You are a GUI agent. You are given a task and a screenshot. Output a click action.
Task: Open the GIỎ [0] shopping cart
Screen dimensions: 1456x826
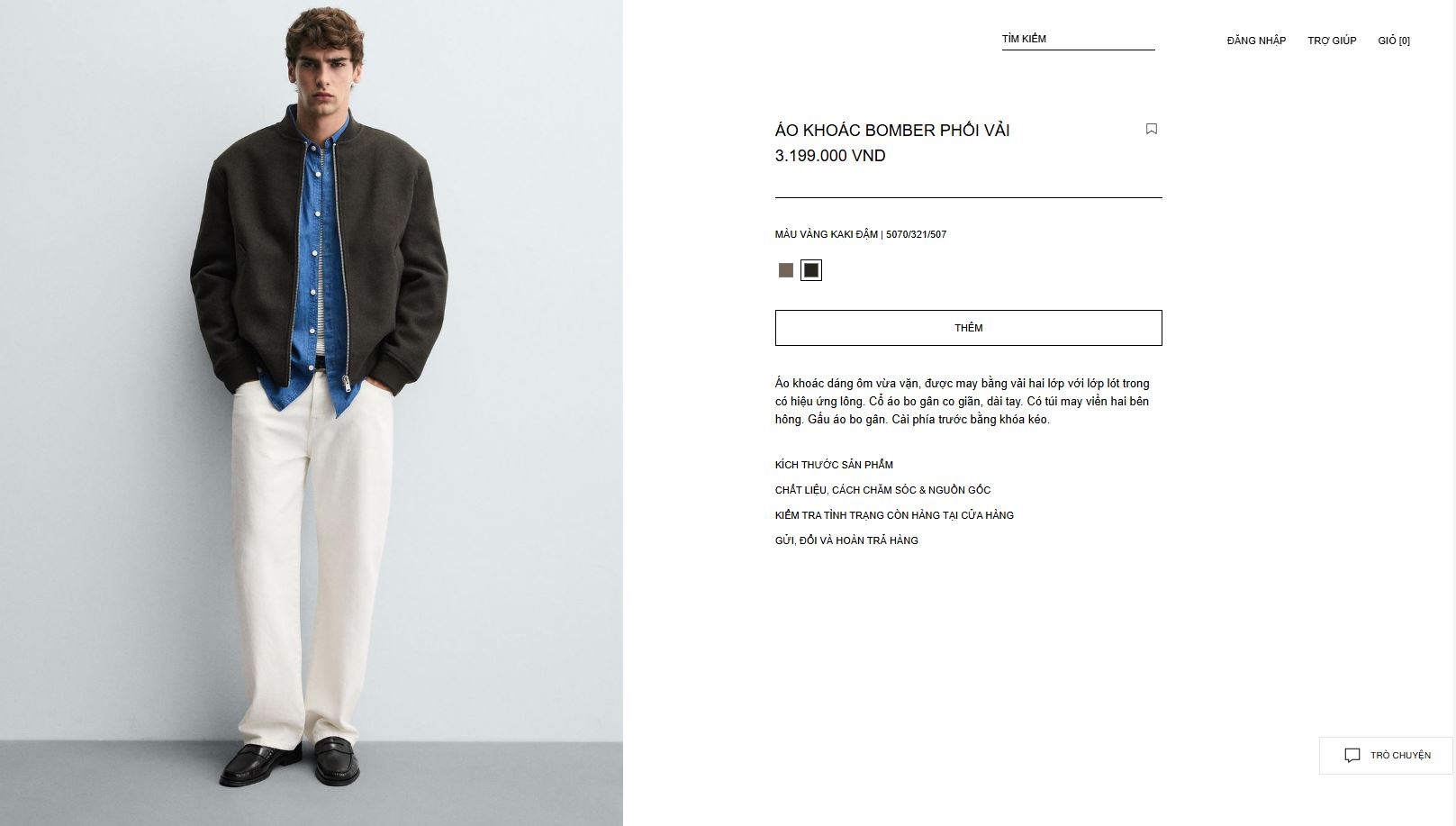pyautogui.click(x=1394, y=41)
